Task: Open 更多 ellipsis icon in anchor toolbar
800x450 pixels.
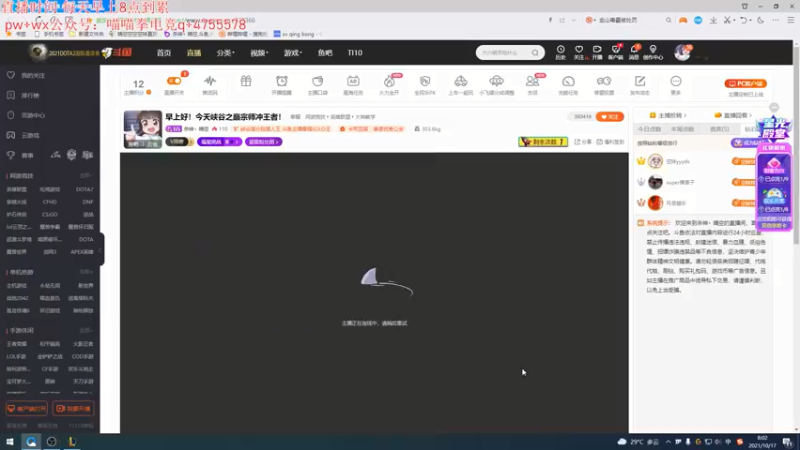Action: point(676,81)
